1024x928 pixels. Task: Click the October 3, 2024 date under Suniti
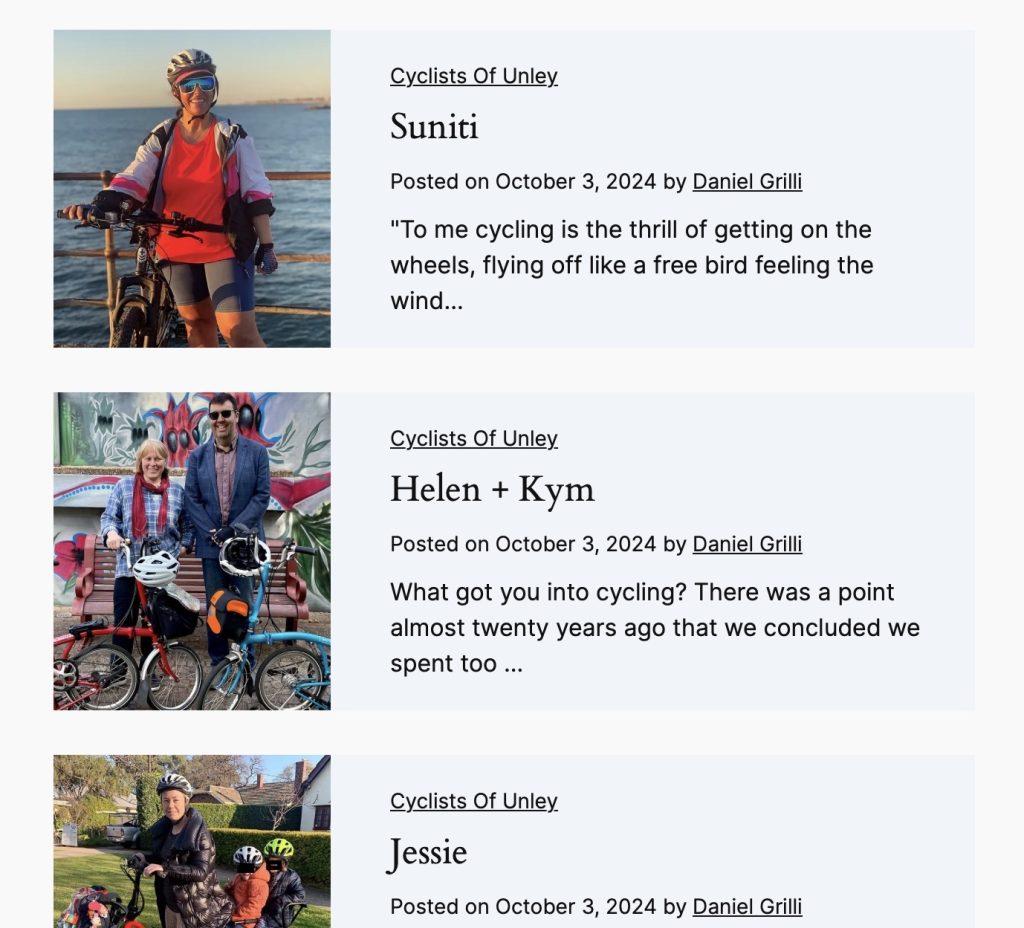575,181
